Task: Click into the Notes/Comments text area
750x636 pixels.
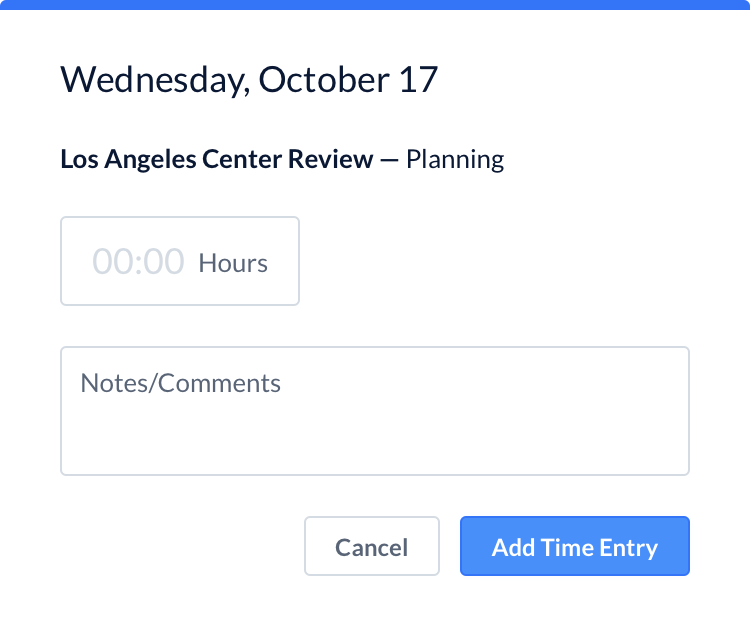Action: [375, 411]
